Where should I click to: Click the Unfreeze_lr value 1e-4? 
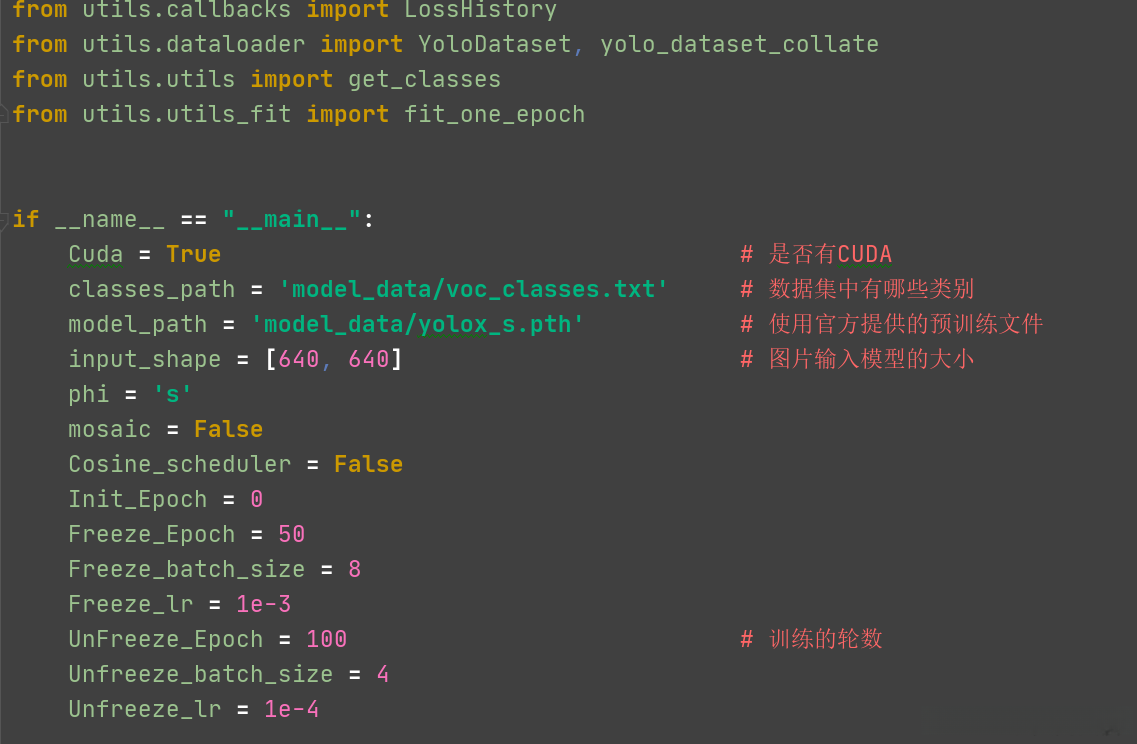[291, 709]
